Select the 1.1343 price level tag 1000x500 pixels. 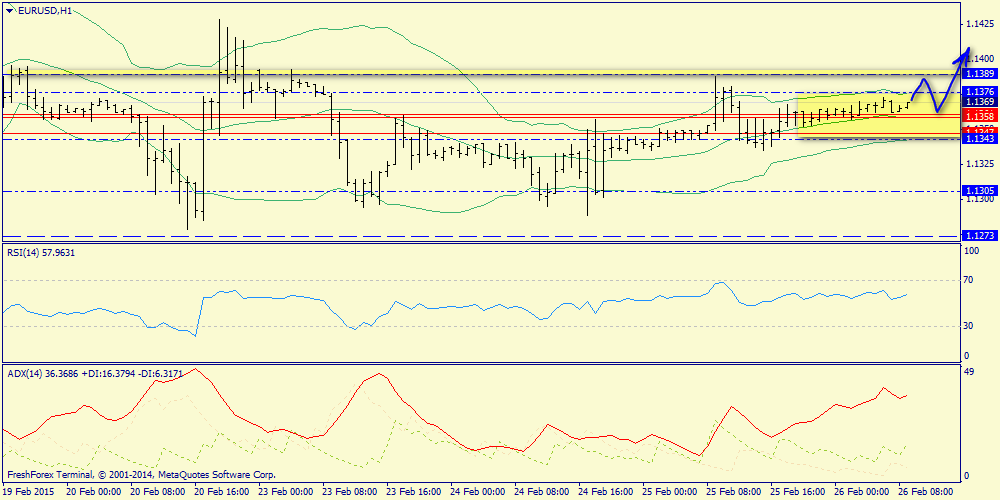(979, 139)
